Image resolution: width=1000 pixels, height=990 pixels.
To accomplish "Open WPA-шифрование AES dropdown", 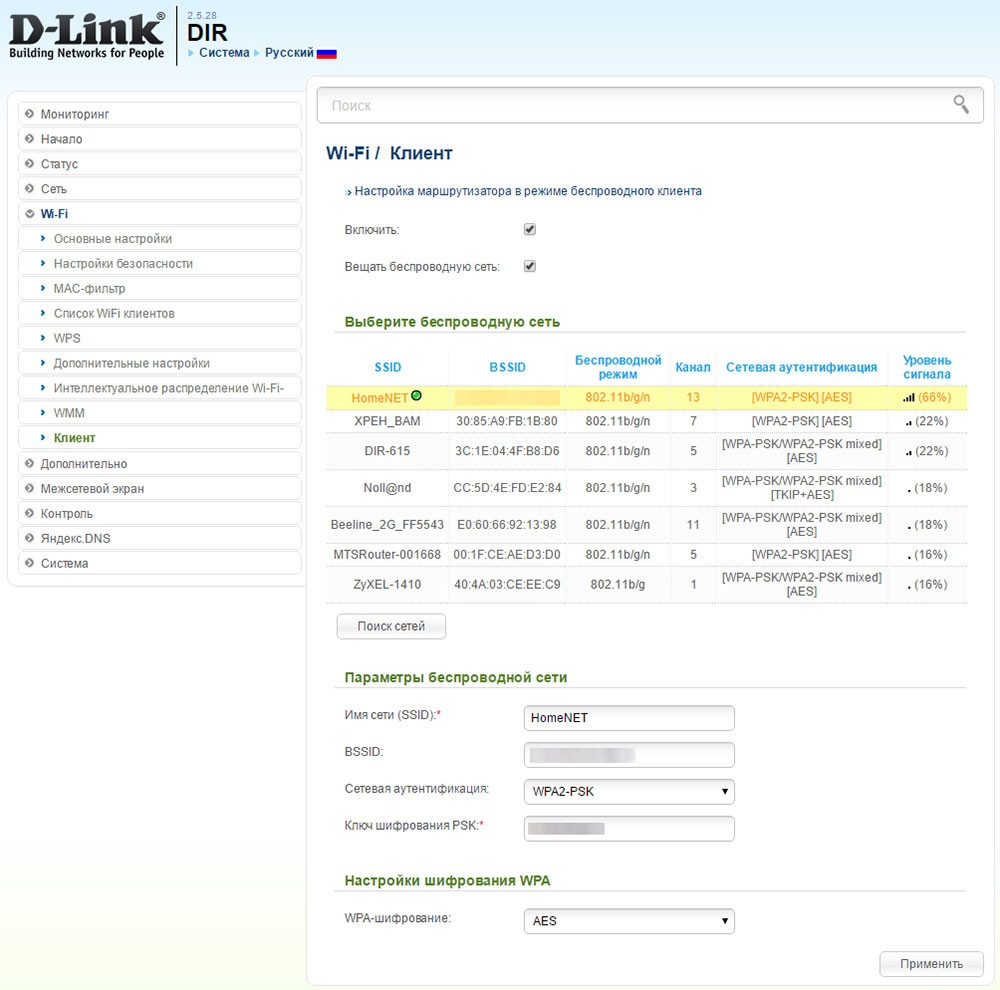I will [x=629, y=921].
